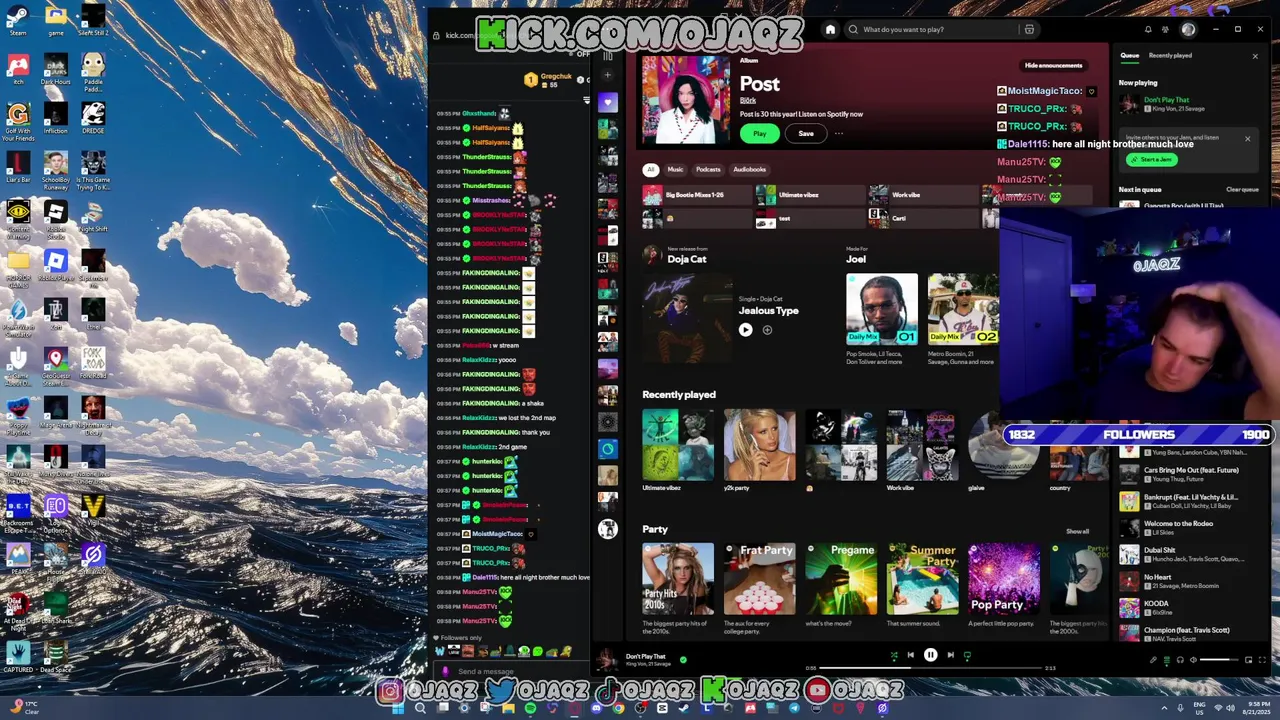Open Windows Start menu on taskbar

(x=397, y=708)
